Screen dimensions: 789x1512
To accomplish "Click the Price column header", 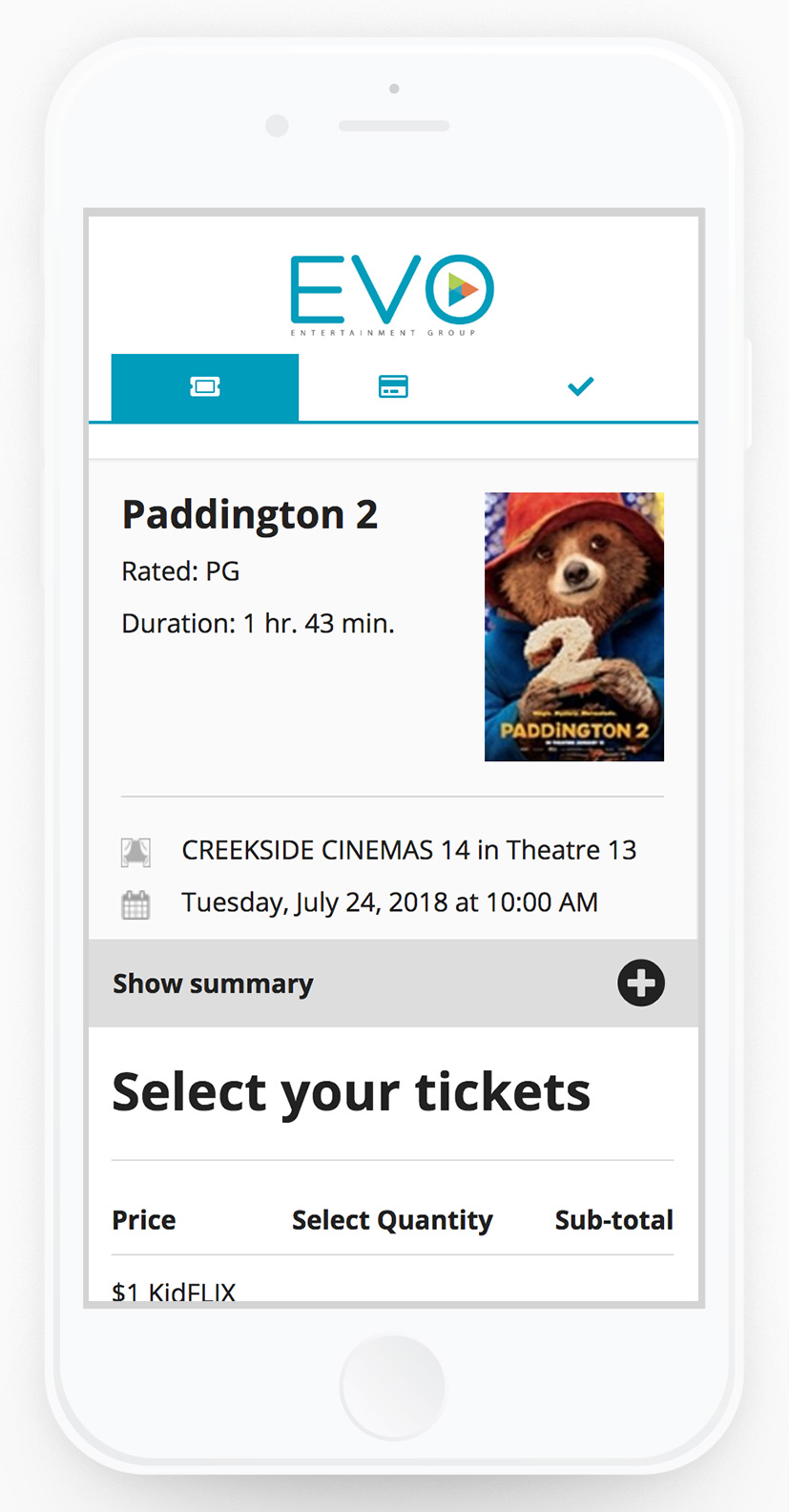I will [x=143, y=1219].
